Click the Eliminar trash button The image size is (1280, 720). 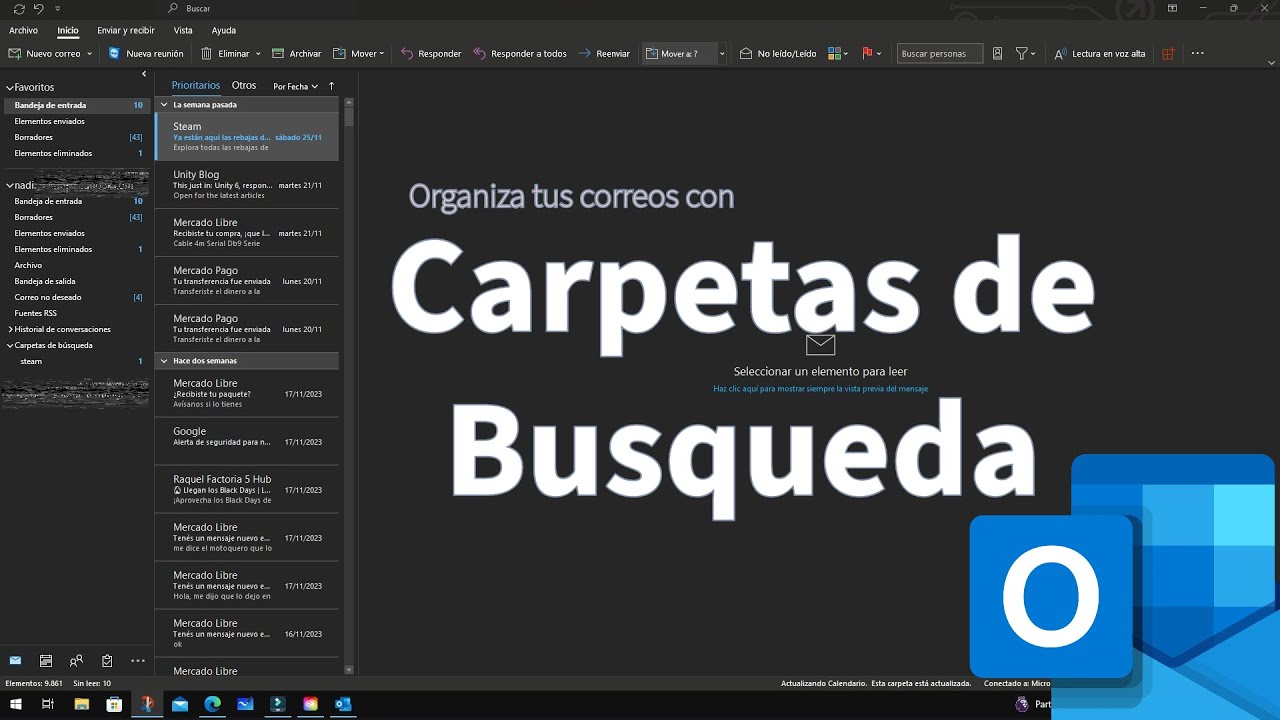click(x=225, y=54)
